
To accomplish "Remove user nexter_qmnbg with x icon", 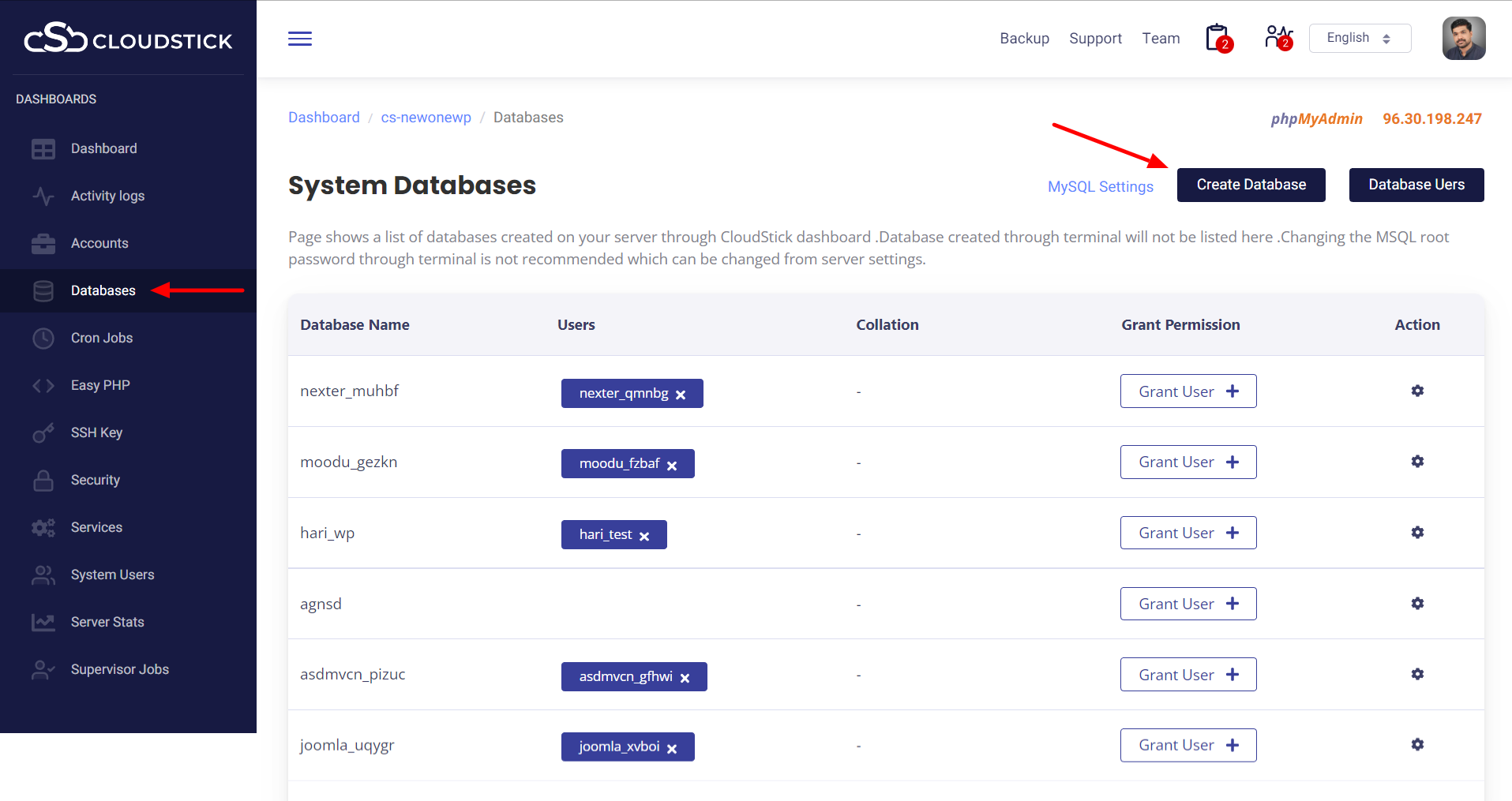I will tap(681, 395).
